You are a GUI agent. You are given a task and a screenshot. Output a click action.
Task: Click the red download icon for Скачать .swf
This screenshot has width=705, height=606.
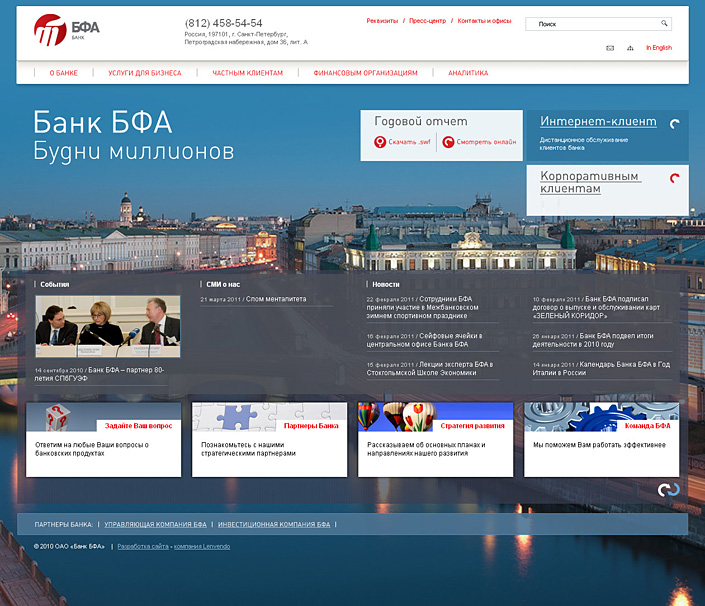[380, 142]
